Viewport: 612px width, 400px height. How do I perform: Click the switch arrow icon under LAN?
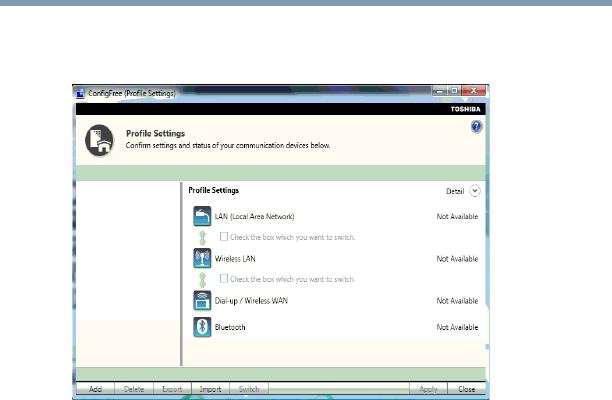pyautogui.click(x=202, y=237)
